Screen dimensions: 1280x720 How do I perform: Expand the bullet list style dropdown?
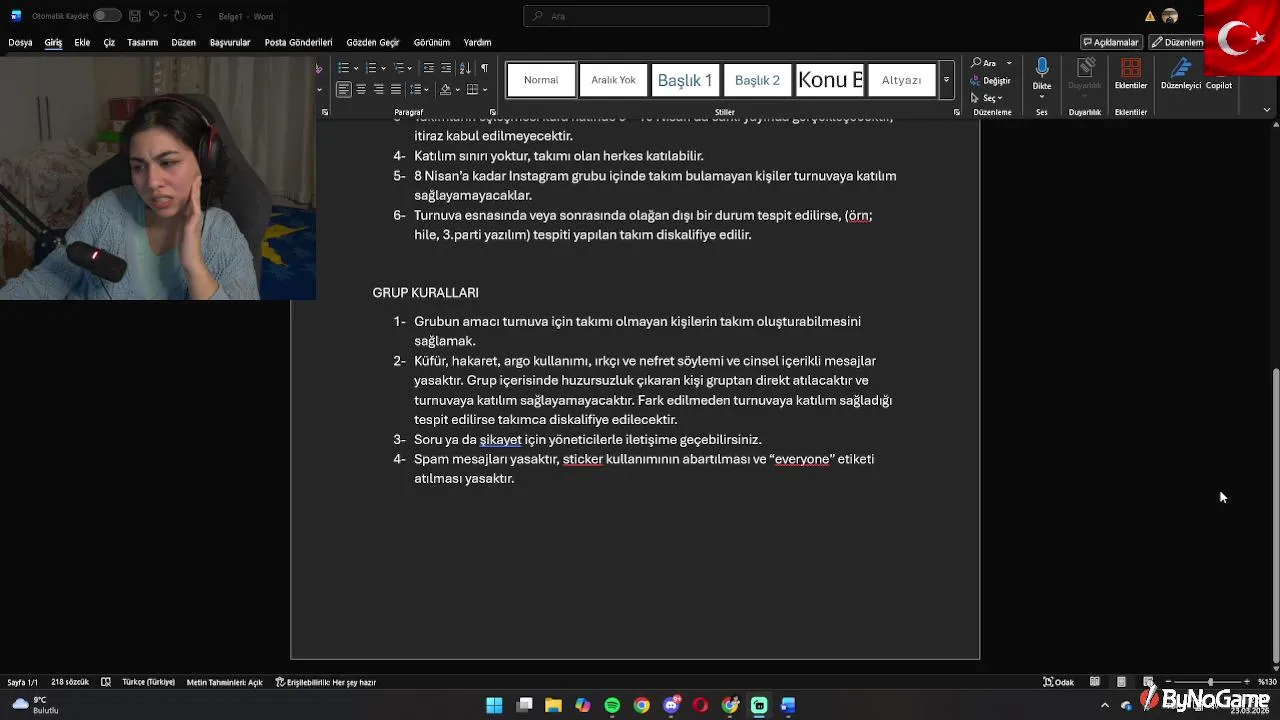[x=355, y=68]
